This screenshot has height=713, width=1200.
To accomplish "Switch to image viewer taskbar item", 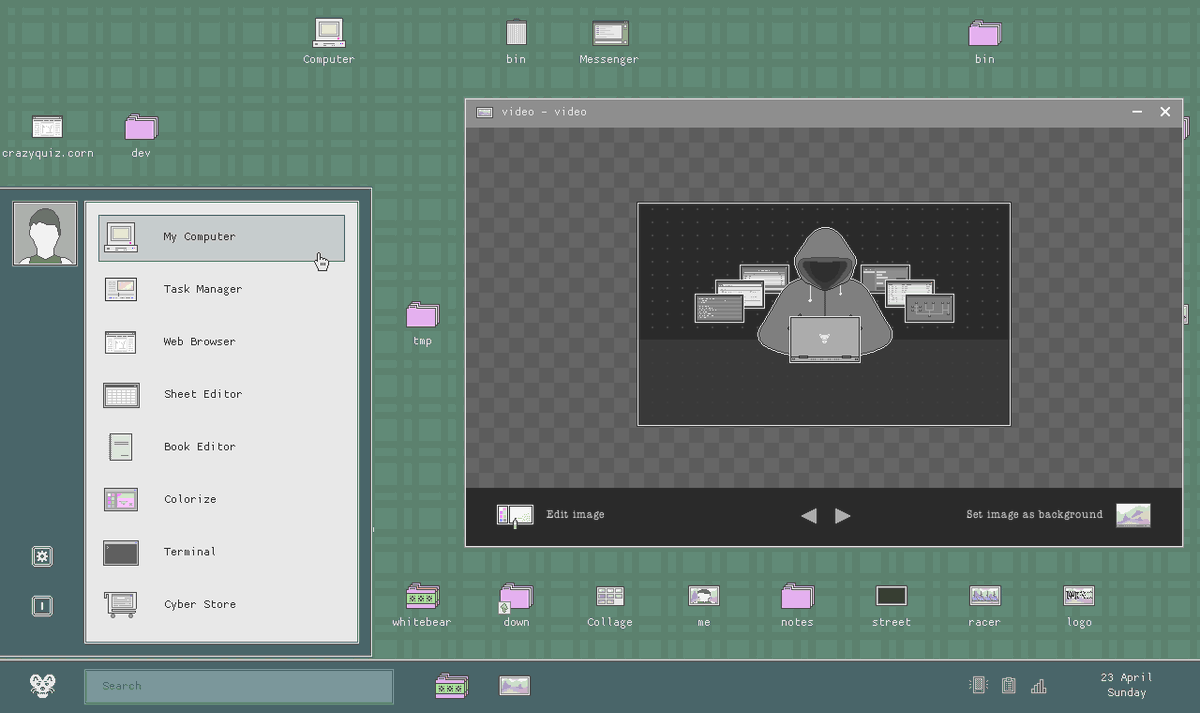I will pyautogui.click(x=514, y=685).
